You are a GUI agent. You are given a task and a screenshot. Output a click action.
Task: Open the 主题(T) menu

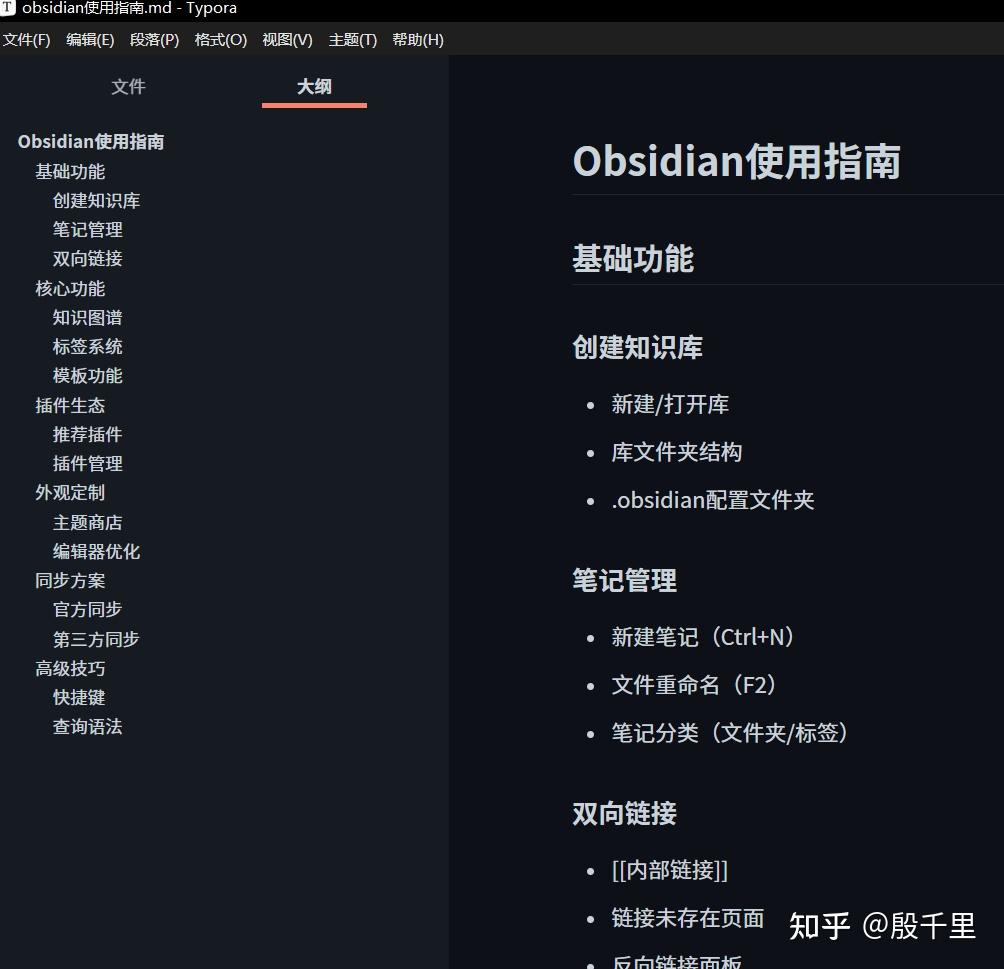[x=351, y=40]
